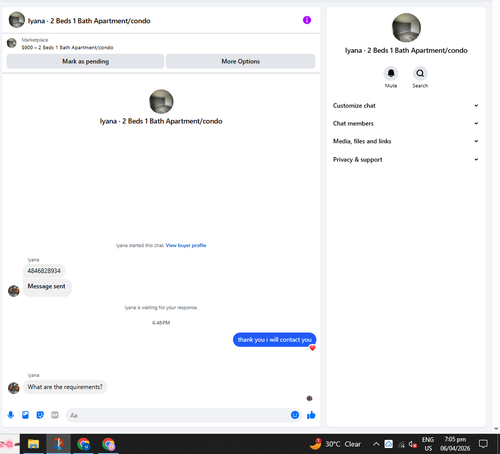Click the $900 listing title text
This screenshot has height=454, width=500.
(67, 48)
